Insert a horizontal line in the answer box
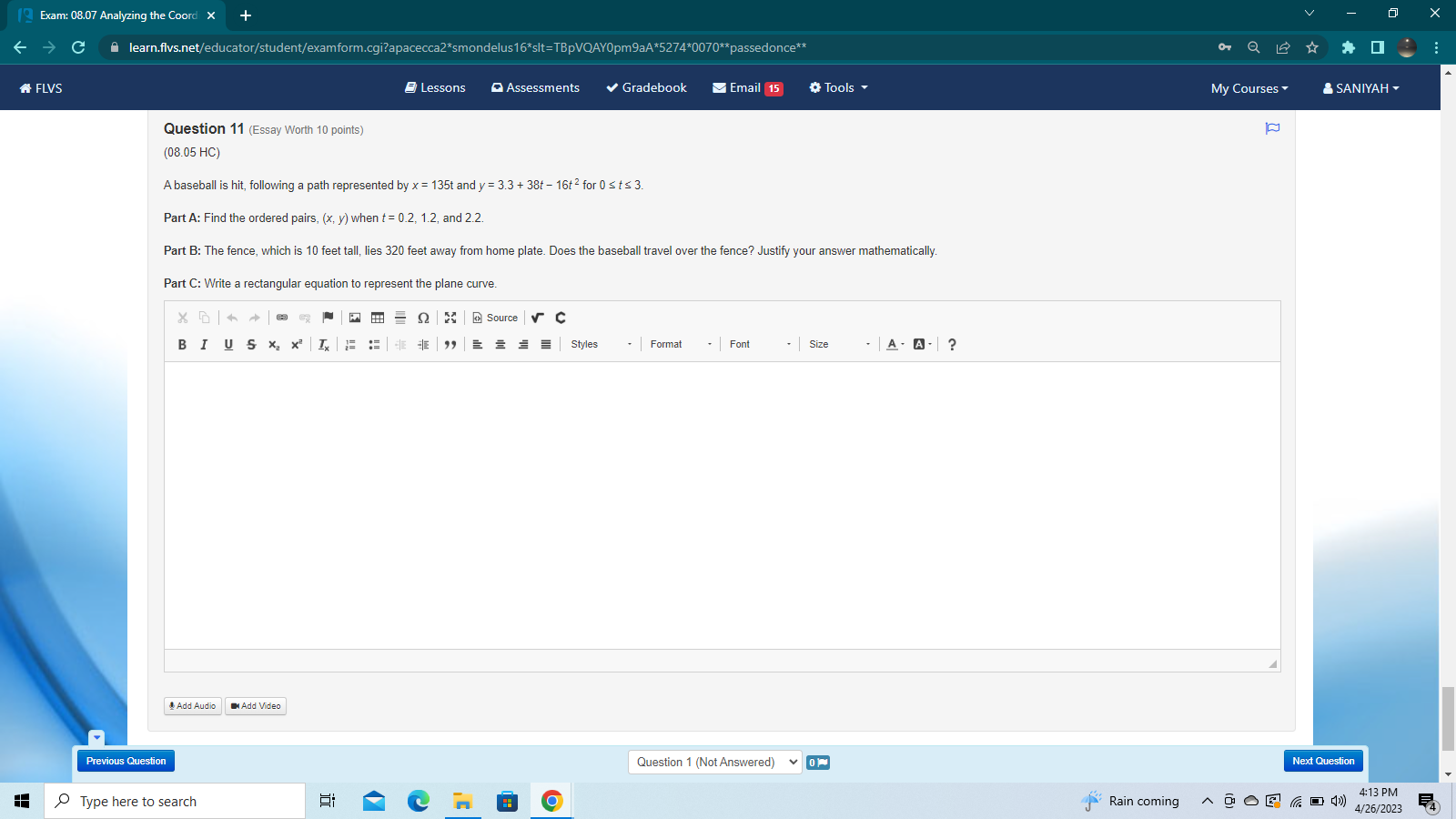1456x819 pixels. (x=400, y=318)
